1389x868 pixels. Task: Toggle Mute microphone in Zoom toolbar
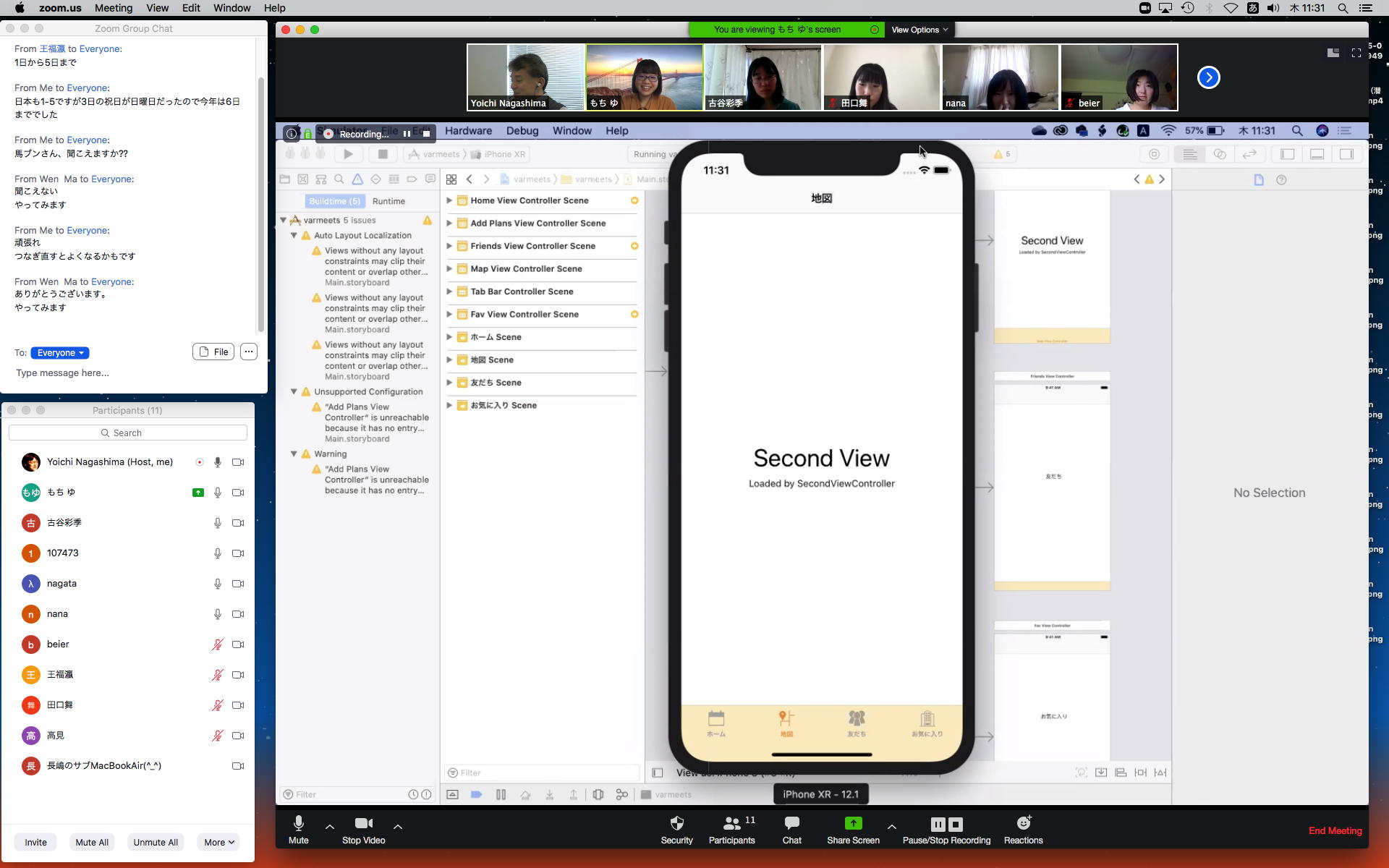(x=298, y=824)
